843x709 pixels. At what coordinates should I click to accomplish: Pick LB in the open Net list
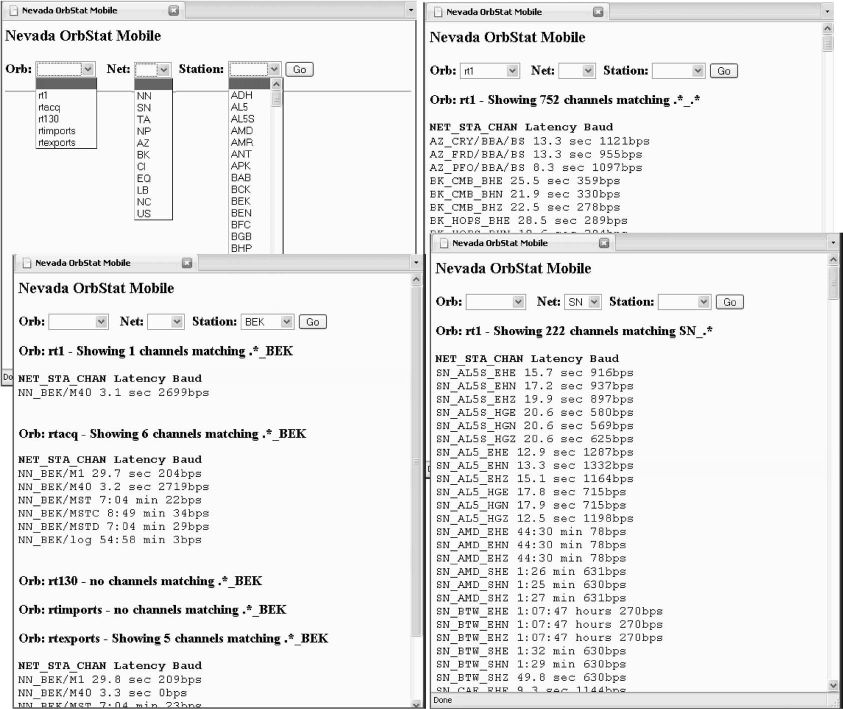(x=153, y=191)
